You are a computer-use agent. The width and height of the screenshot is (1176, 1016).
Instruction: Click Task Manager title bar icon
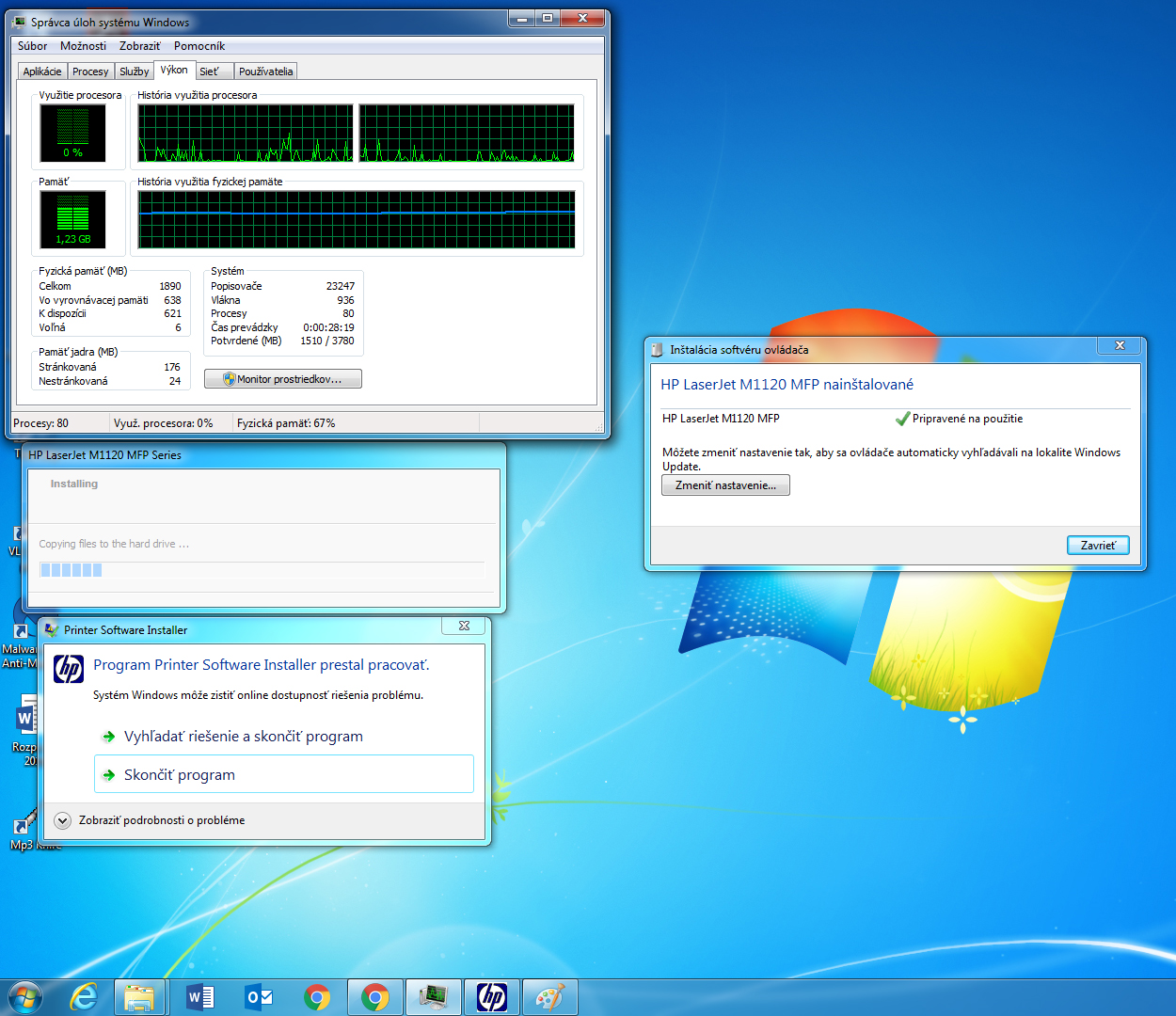[x=20, y=22]
